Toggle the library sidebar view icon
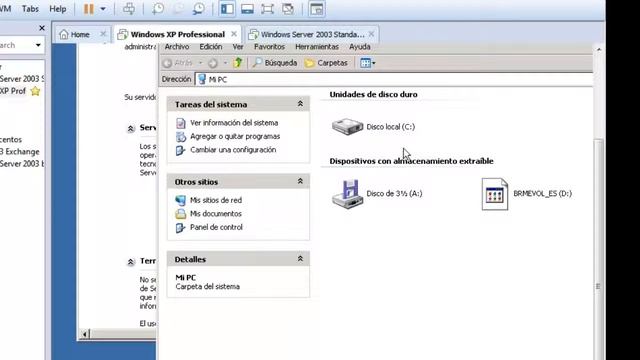Viewport: 640px width, 360px height. point(227,9)
